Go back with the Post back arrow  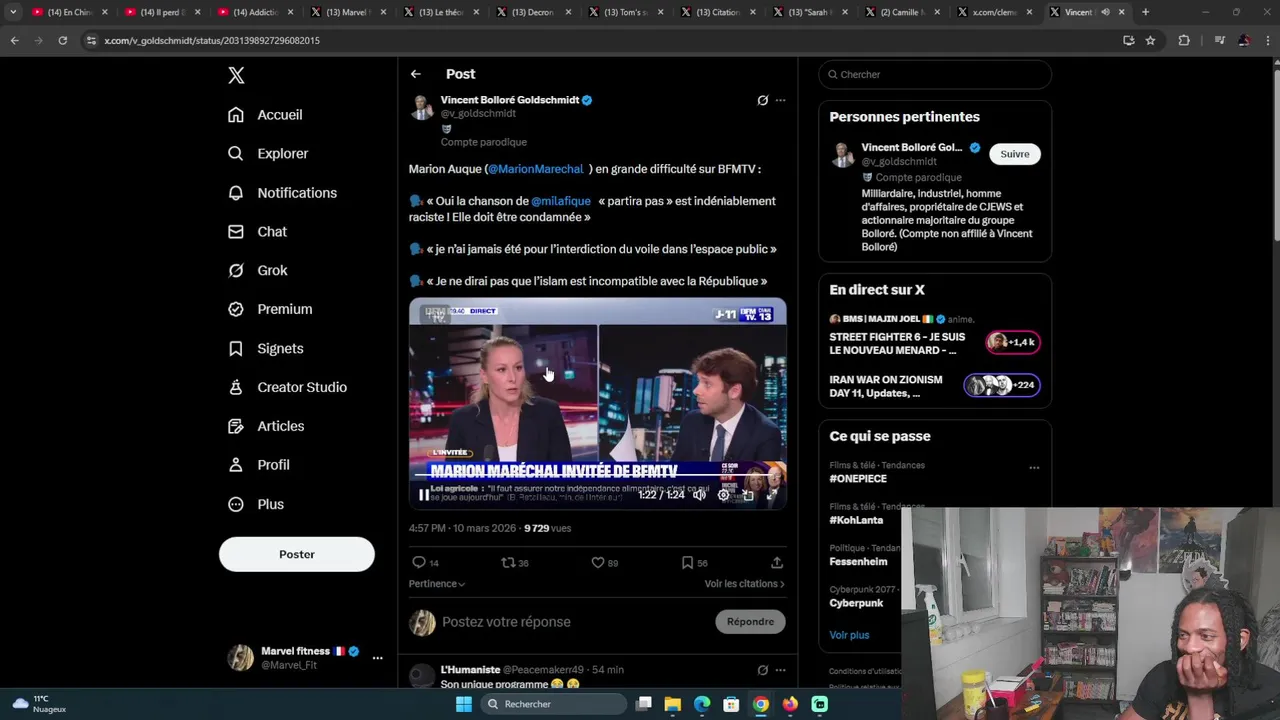(416, 74)
